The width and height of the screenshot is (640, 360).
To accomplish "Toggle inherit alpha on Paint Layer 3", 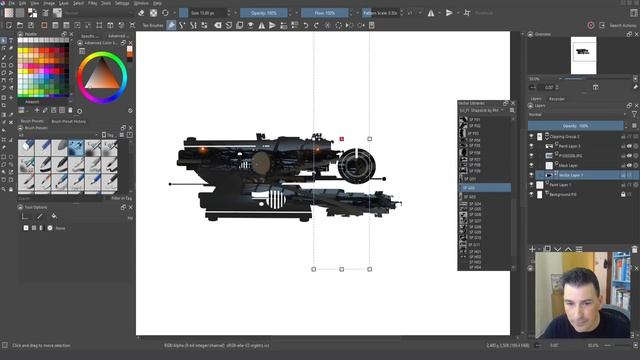I will coord(629,146).
